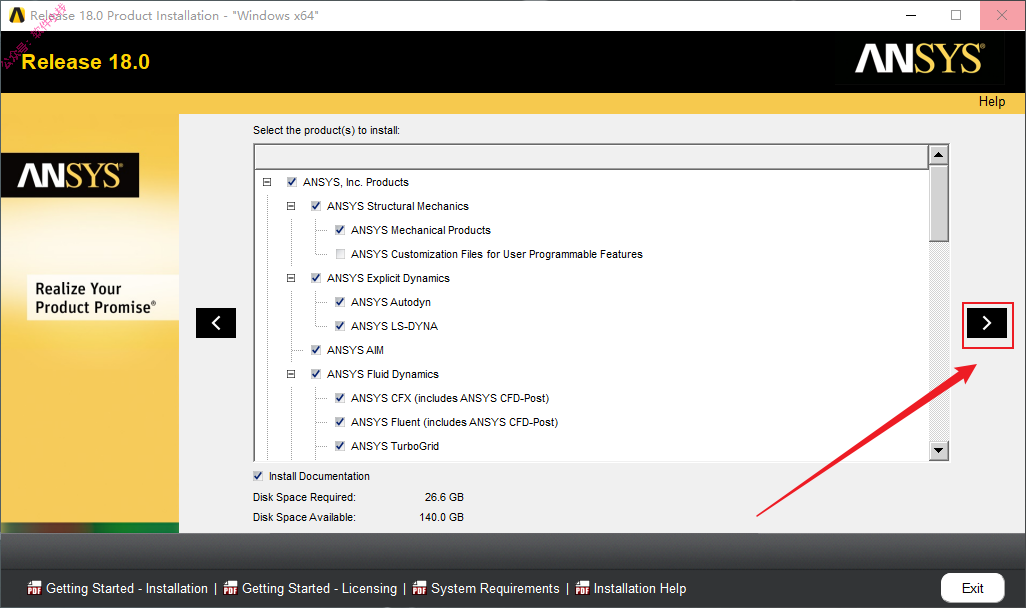The width and height of the screenshot is (1026, 608).
Task: Uncheck ANSYS Structural Mechanics
Action: click(x=316, y=206)
